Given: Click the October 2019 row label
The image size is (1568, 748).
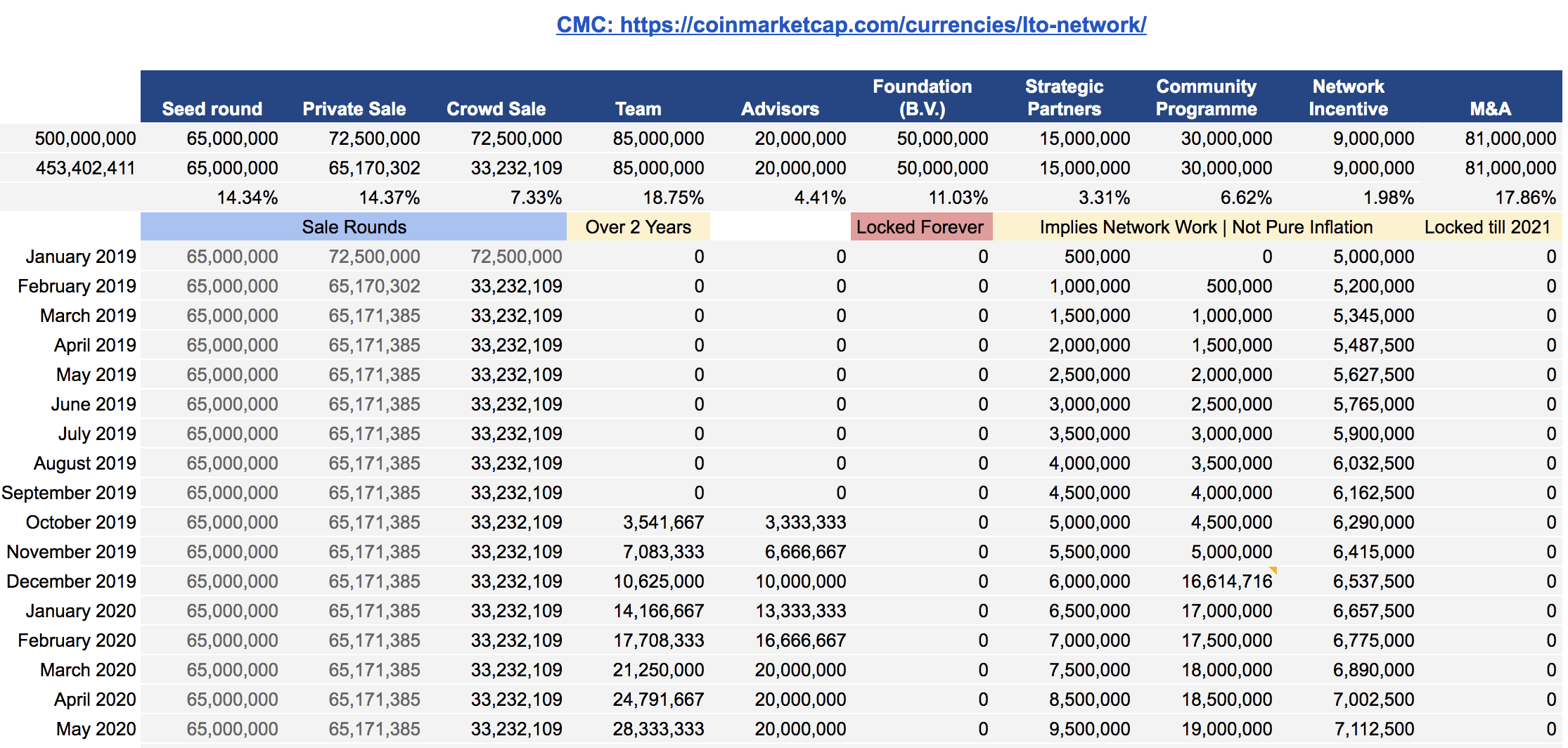Looking at the screenshot, I should pos(81,522).
